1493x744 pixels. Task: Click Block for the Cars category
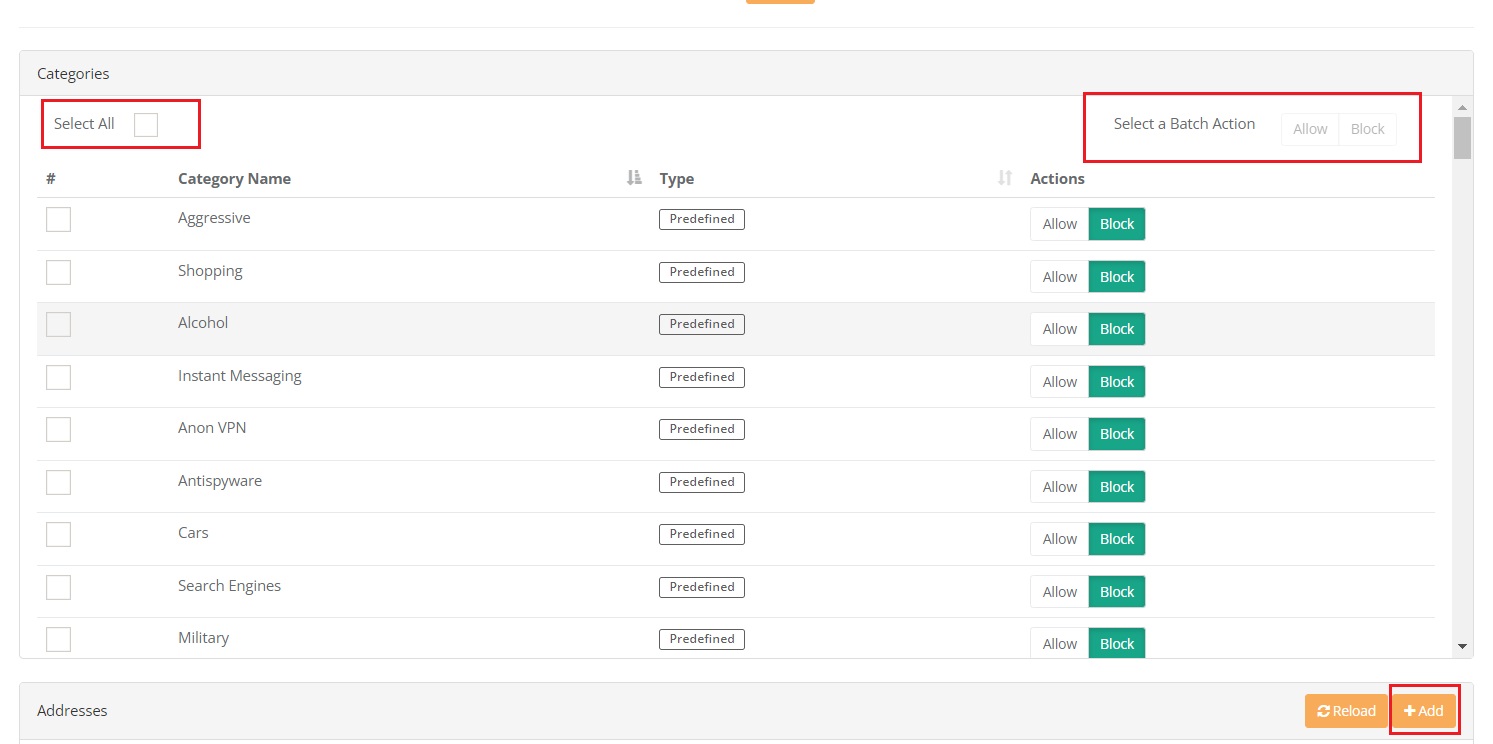(x=1116, y=539)
